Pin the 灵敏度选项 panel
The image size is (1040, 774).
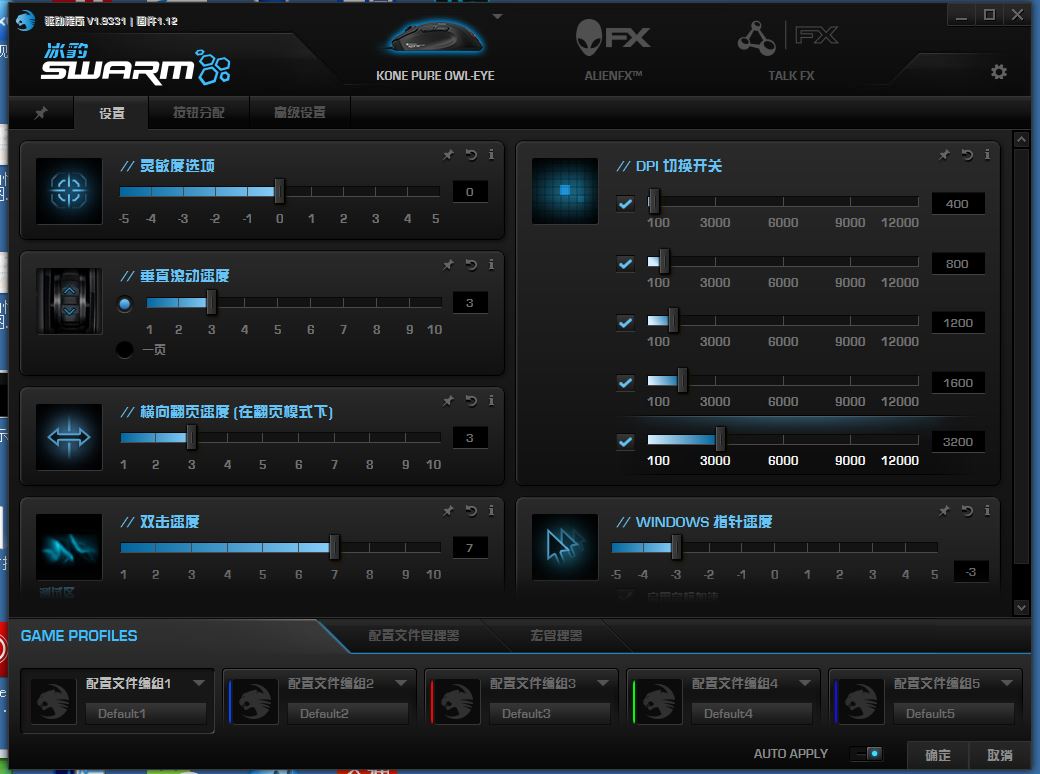(x=448, y=155)
